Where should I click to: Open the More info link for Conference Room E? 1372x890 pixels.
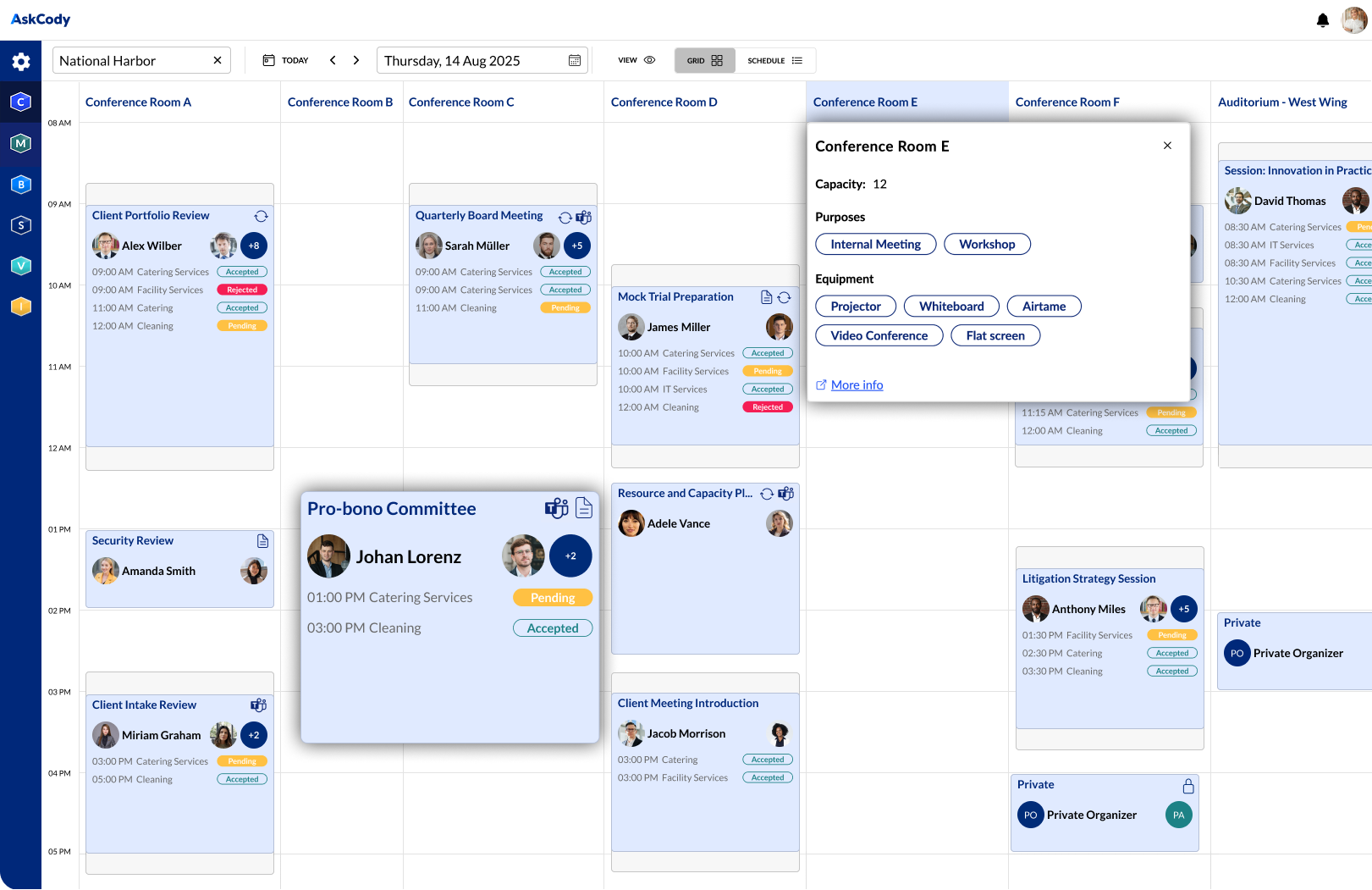click(857, 384)
